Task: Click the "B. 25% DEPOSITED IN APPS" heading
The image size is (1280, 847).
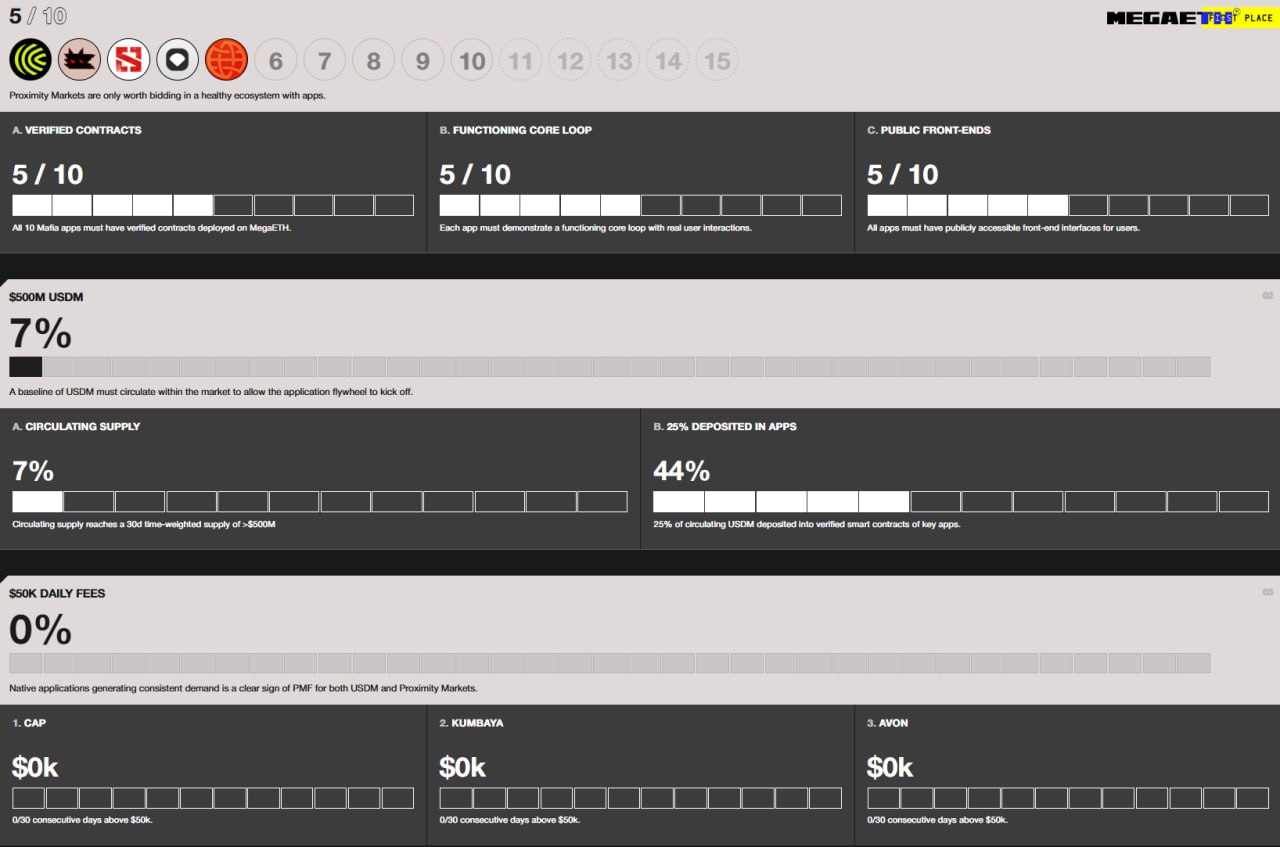Action: tap(725, 426)
